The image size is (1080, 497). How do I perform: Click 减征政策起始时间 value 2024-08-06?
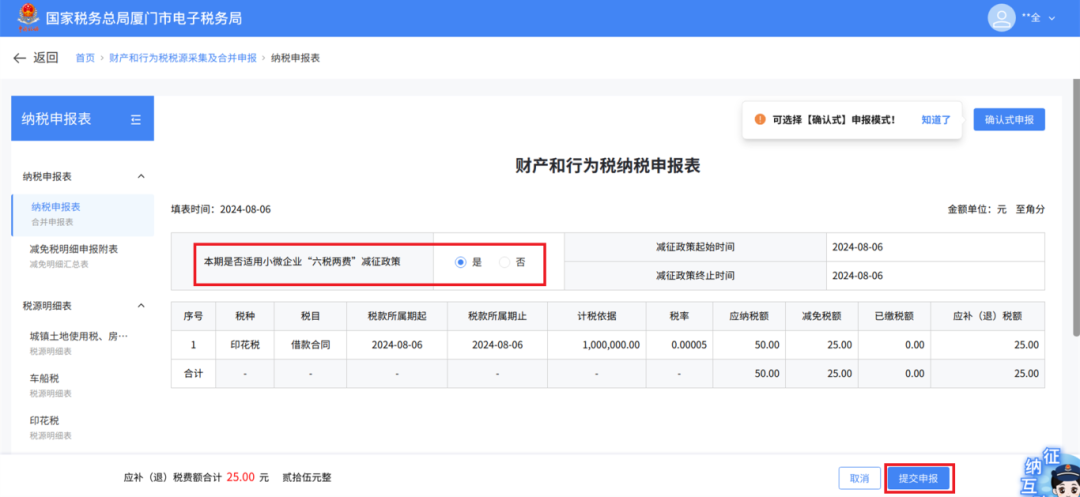tap(858, 247)
